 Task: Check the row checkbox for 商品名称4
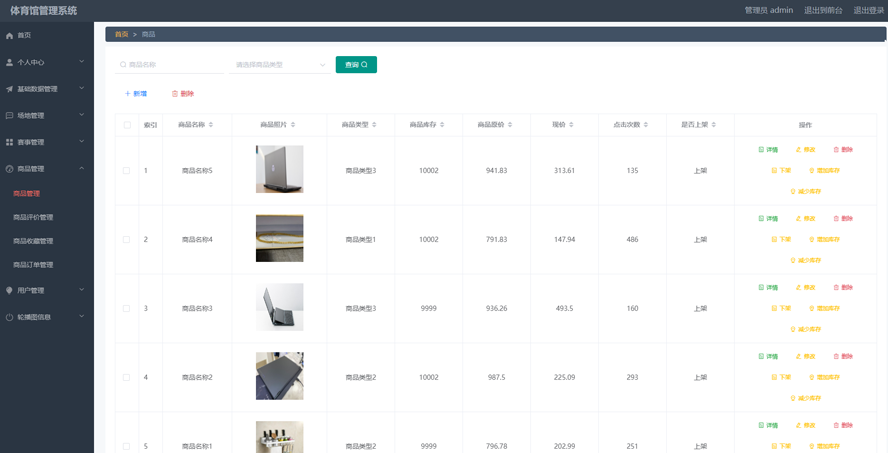pos(126,240)
